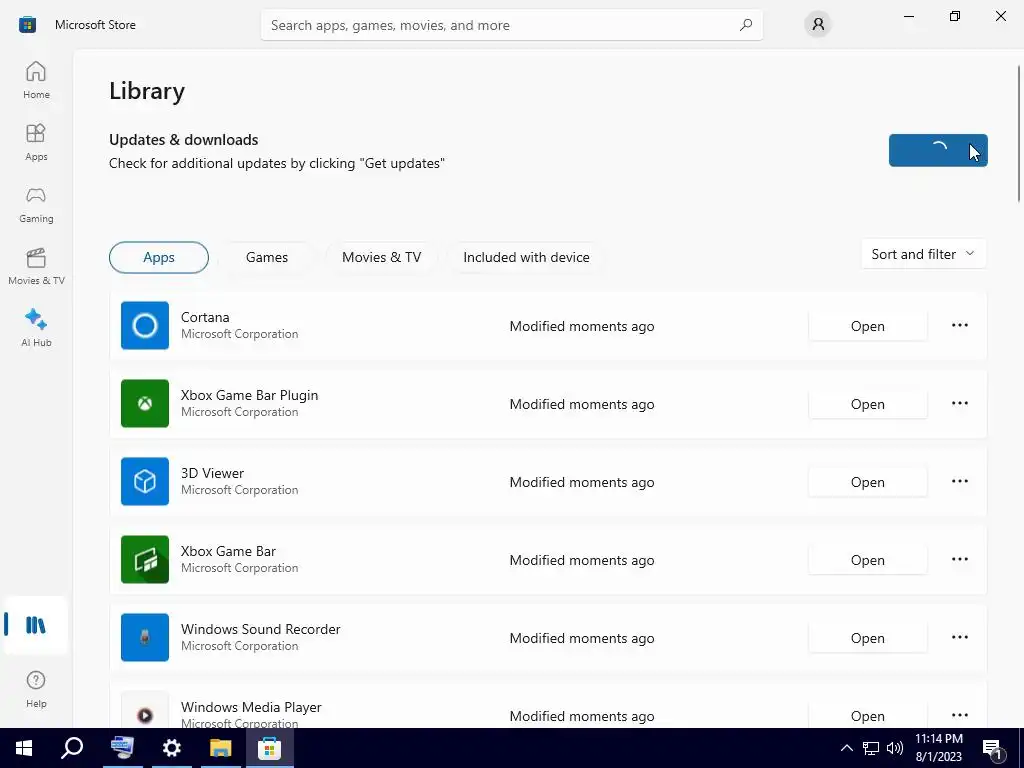
Task: Open more options for Xbox Game Bar Plugin
Action: coord(959,404)
